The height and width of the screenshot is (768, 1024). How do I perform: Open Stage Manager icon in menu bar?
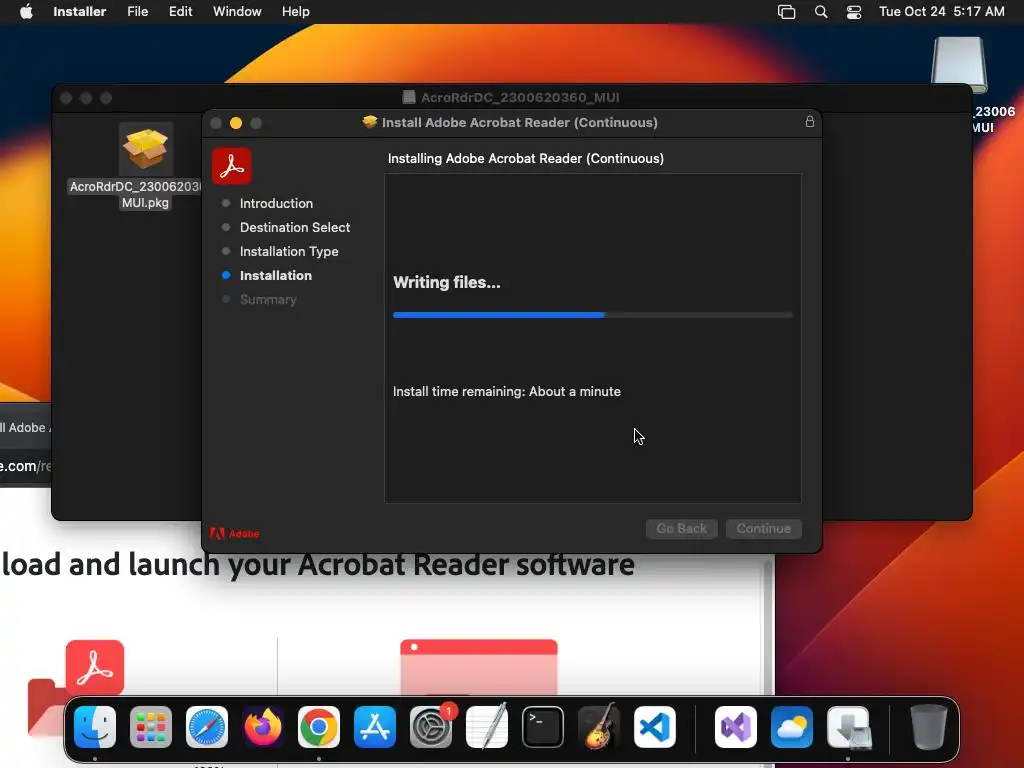pos(786,12)
